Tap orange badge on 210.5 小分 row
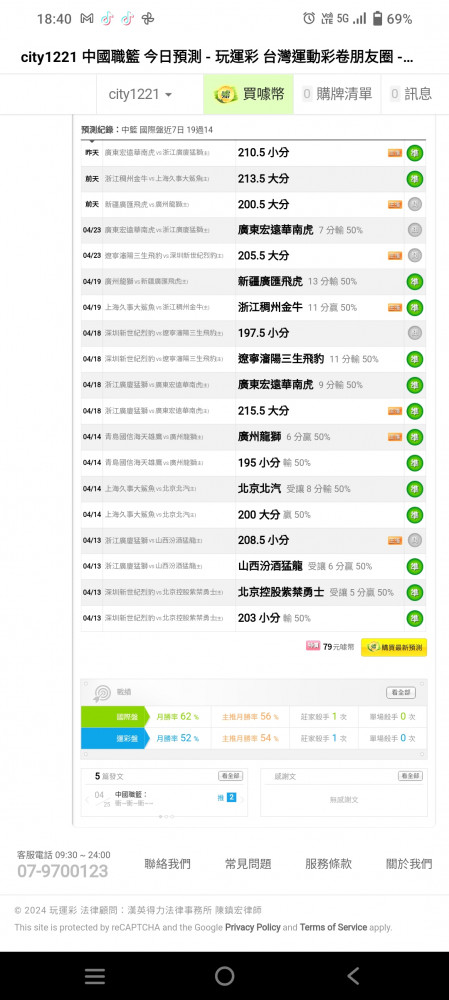Screen dimensions: 449x1000 (395, 153)
